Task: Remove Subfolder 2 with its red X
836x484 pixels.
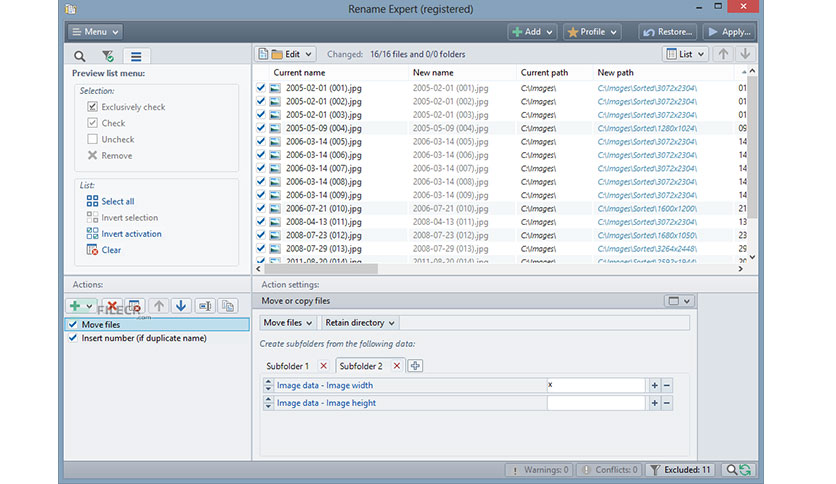Action: [397, 366]
